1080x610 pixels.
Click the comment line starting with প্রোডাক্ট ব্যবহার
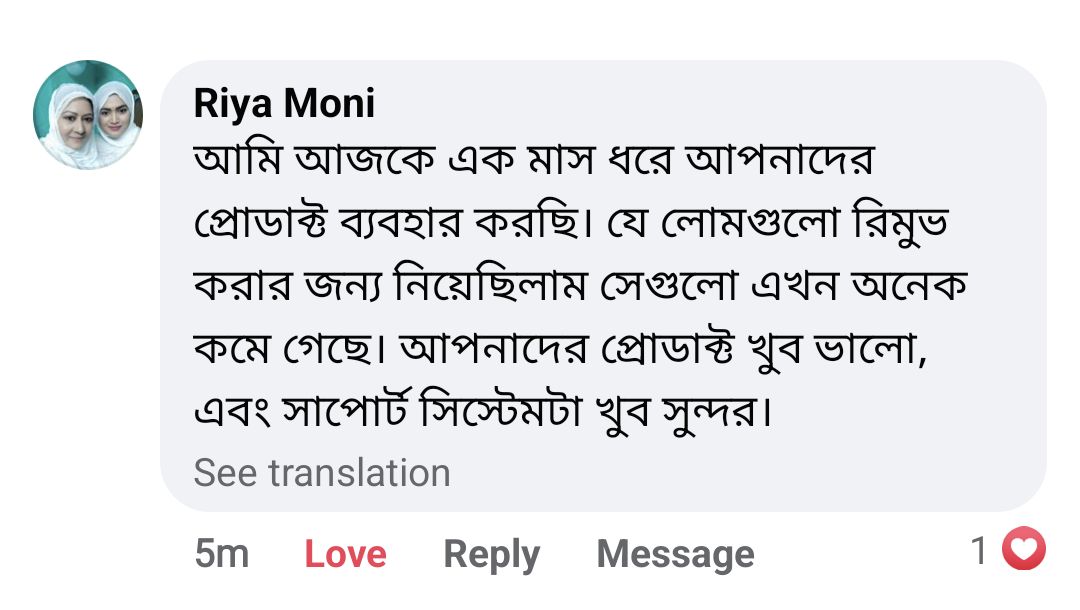point(570,224)
